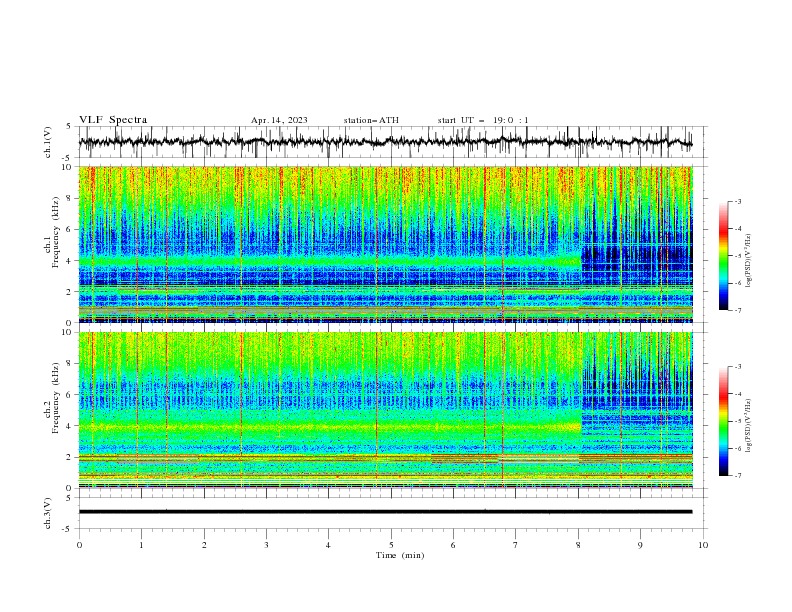The width and height of the screenshot is (792, 612).
Task: Click the ch.1 color bar 'log(PSD)(V²/Hz)' label
Action: pos(749,261)
